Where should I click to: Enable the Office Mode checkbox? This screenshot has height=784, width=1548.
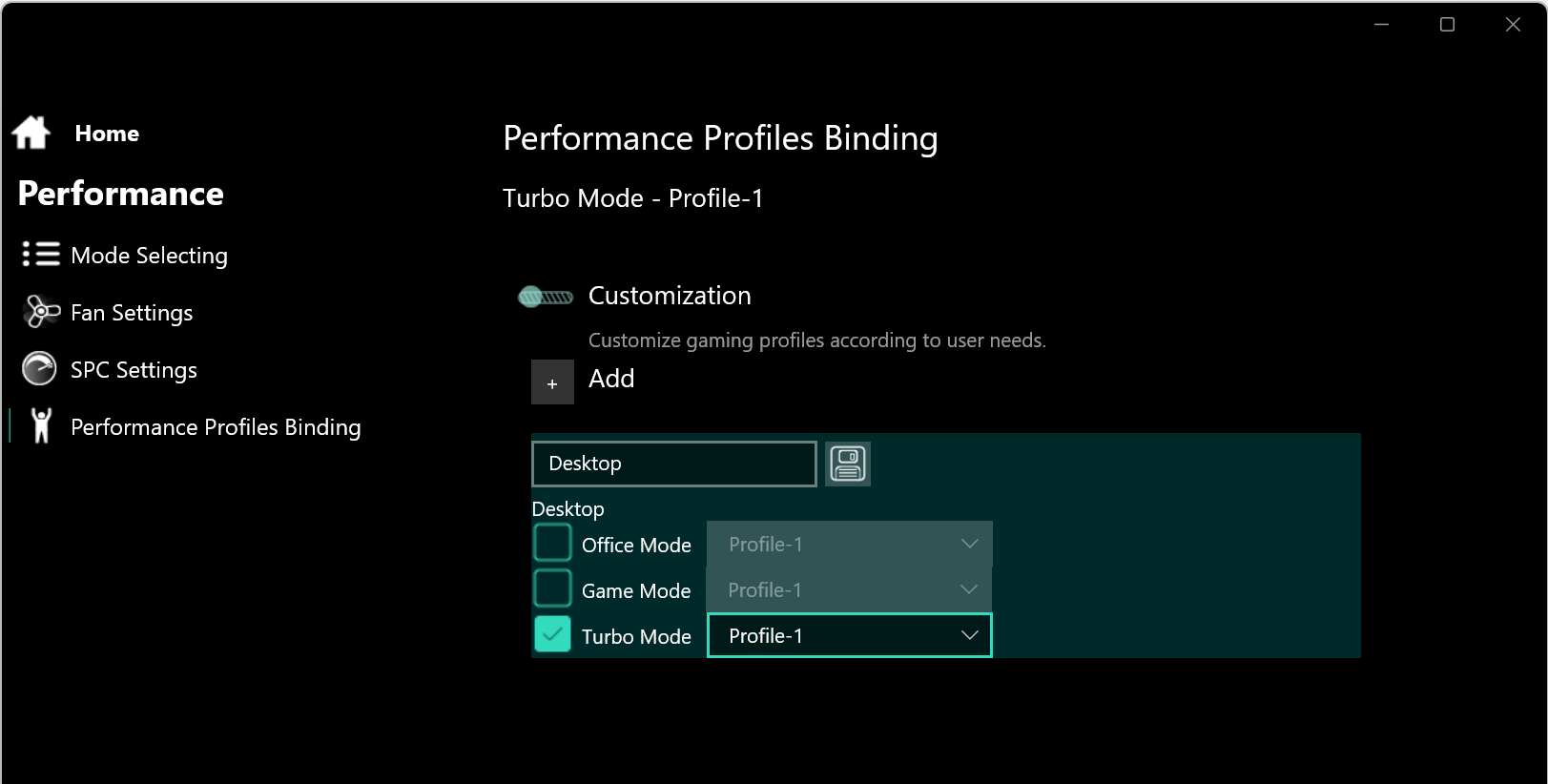[553, 543]
